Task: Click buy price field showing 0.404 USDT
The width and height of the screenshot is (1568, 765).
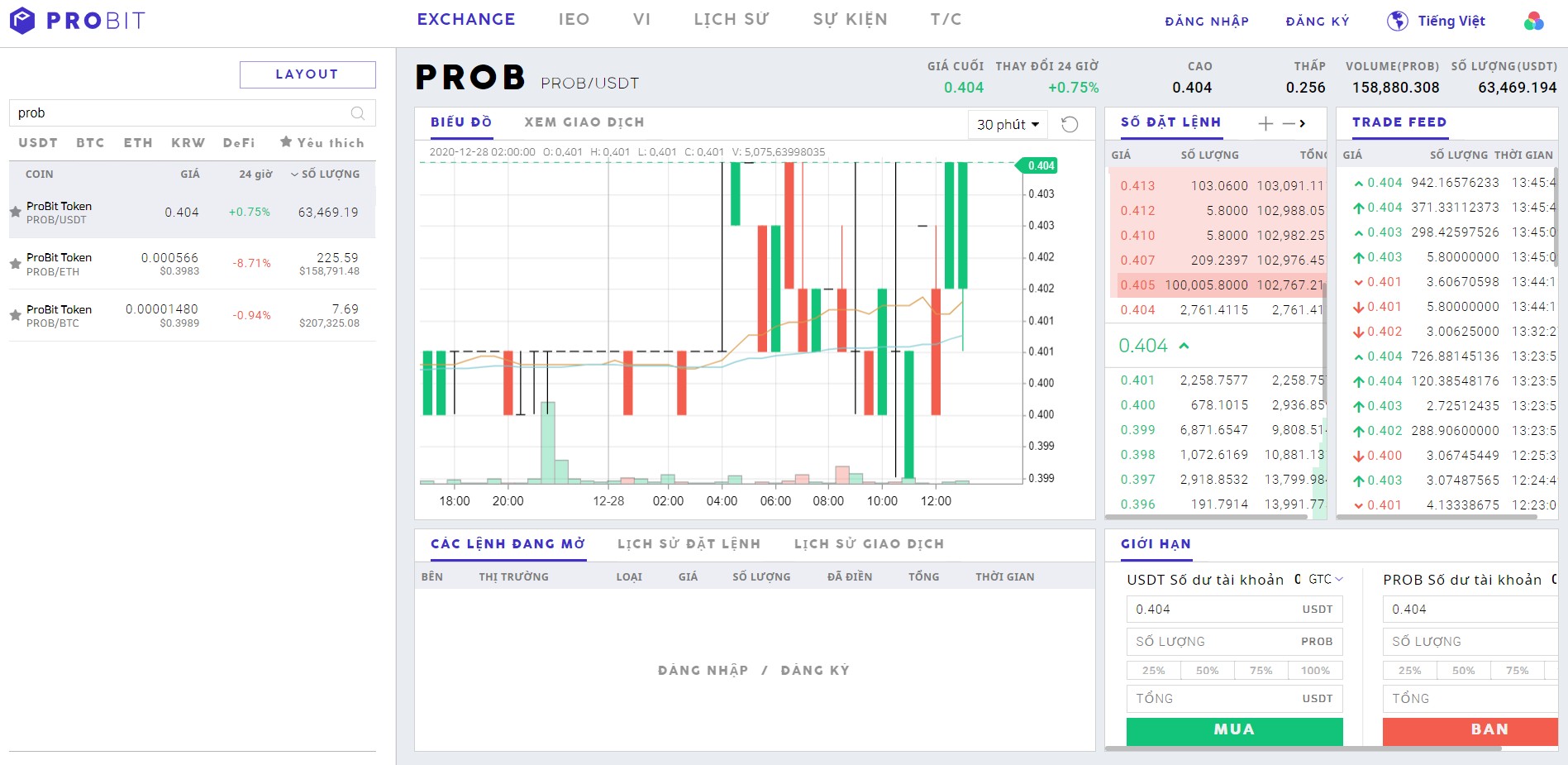Action: pos(1234,610)
